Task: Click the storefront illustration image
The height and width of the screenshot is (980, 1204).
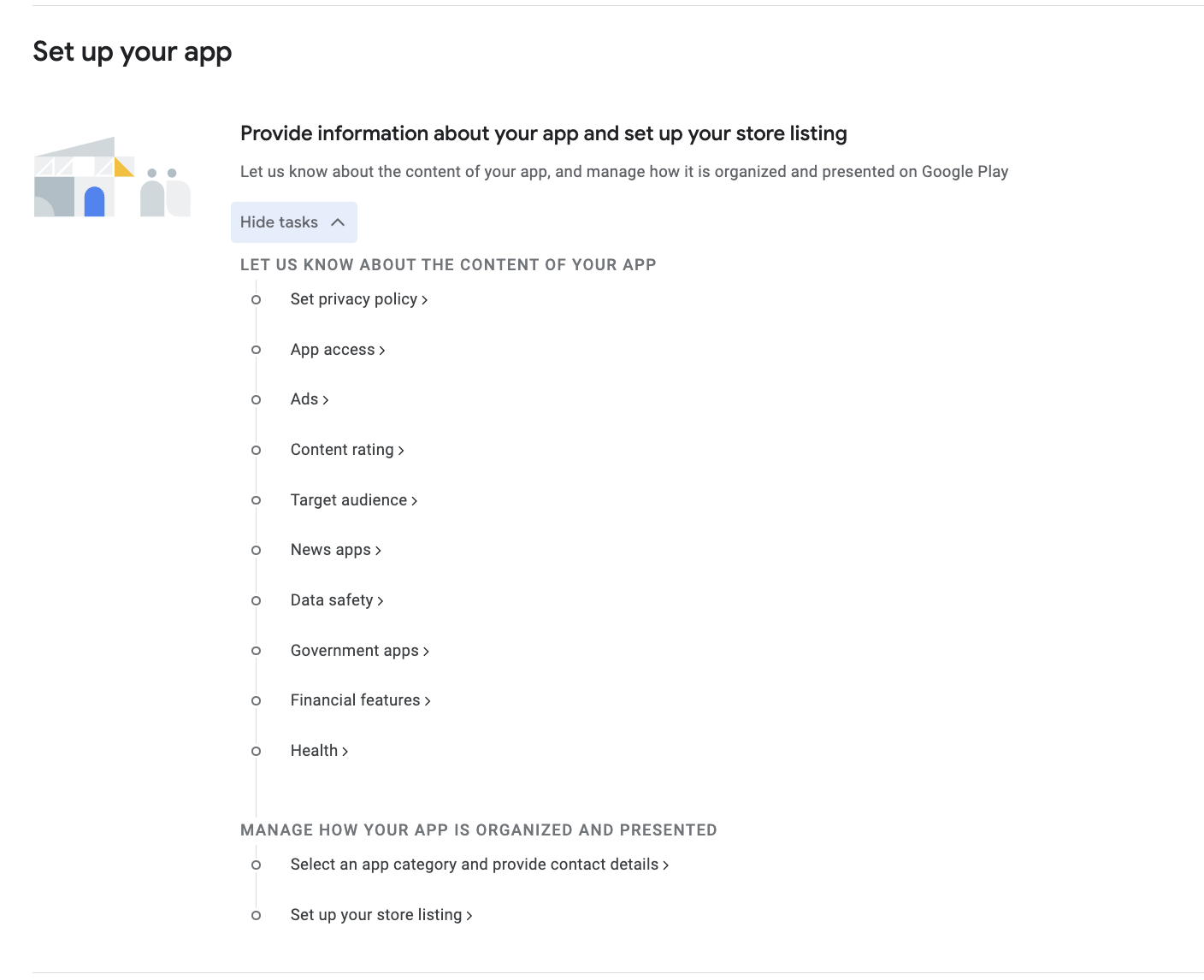Action: point(112,178)
